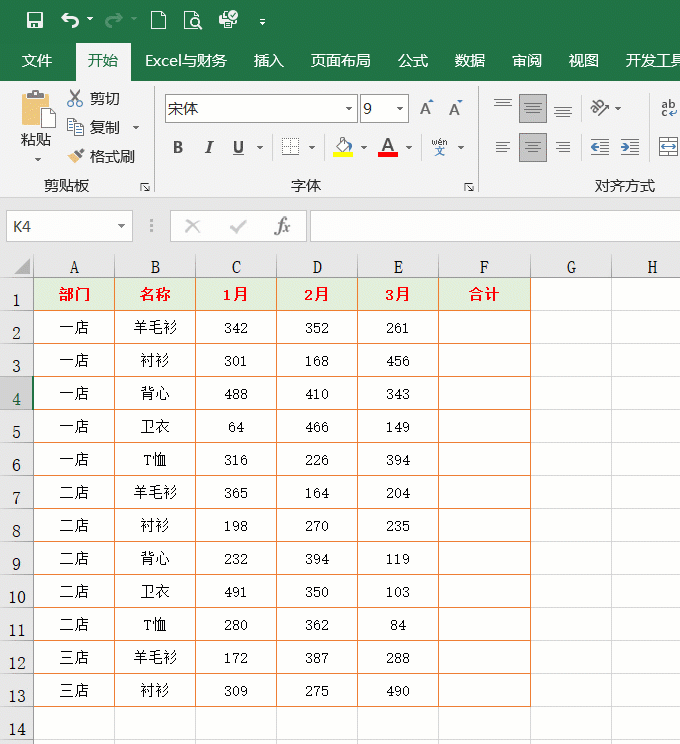Click the decrease indent icon

pyautogui.click(x=600, y=148)
